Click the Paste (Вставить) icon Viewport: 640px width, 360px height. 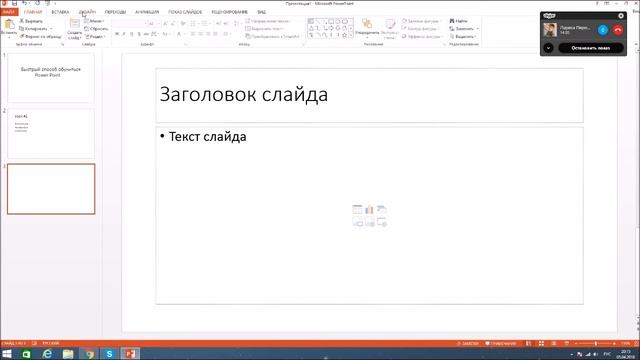[9, 24]
